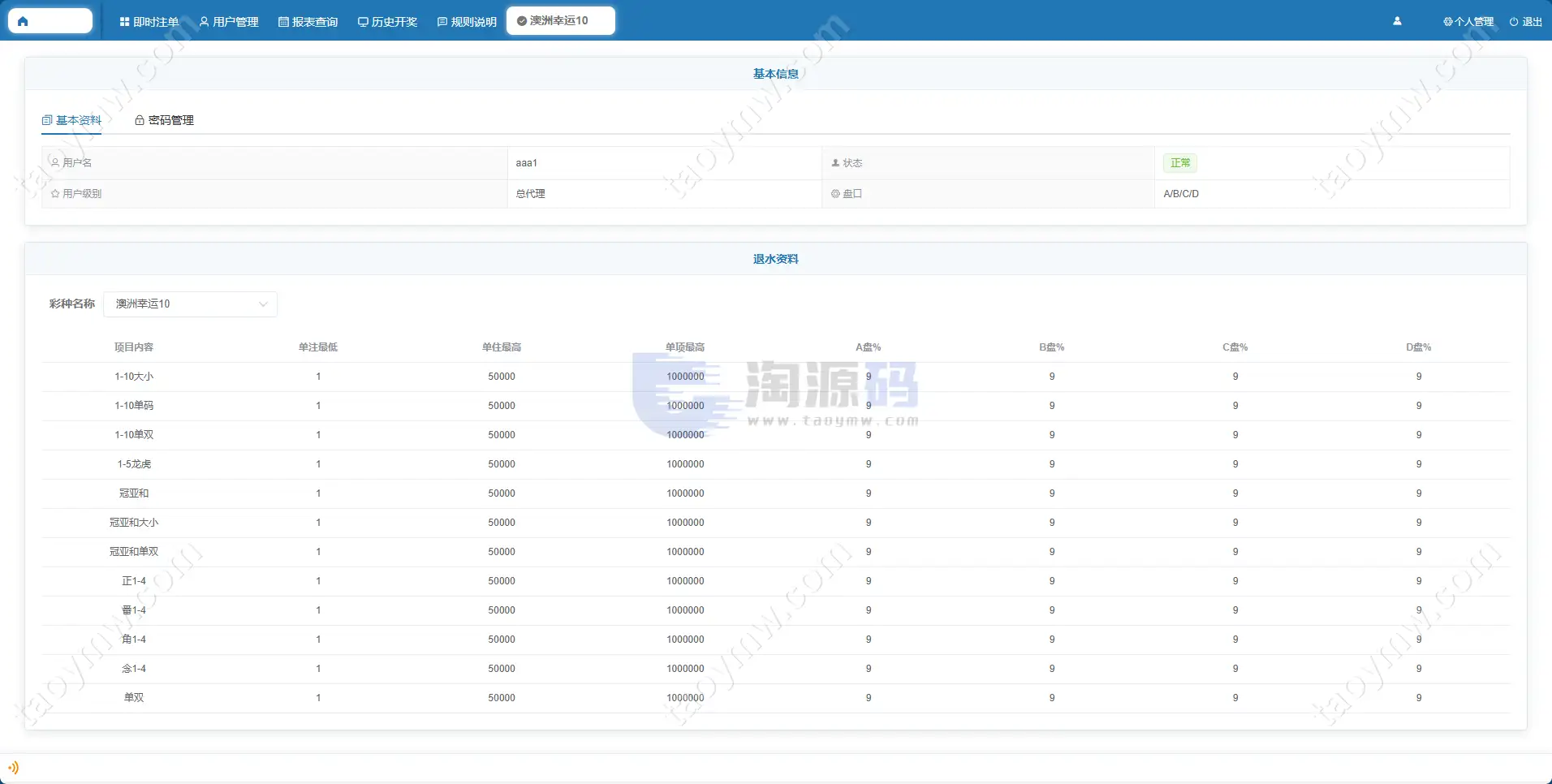
Task: Select the 1-10单双 row label
Action: click(134, 435)
